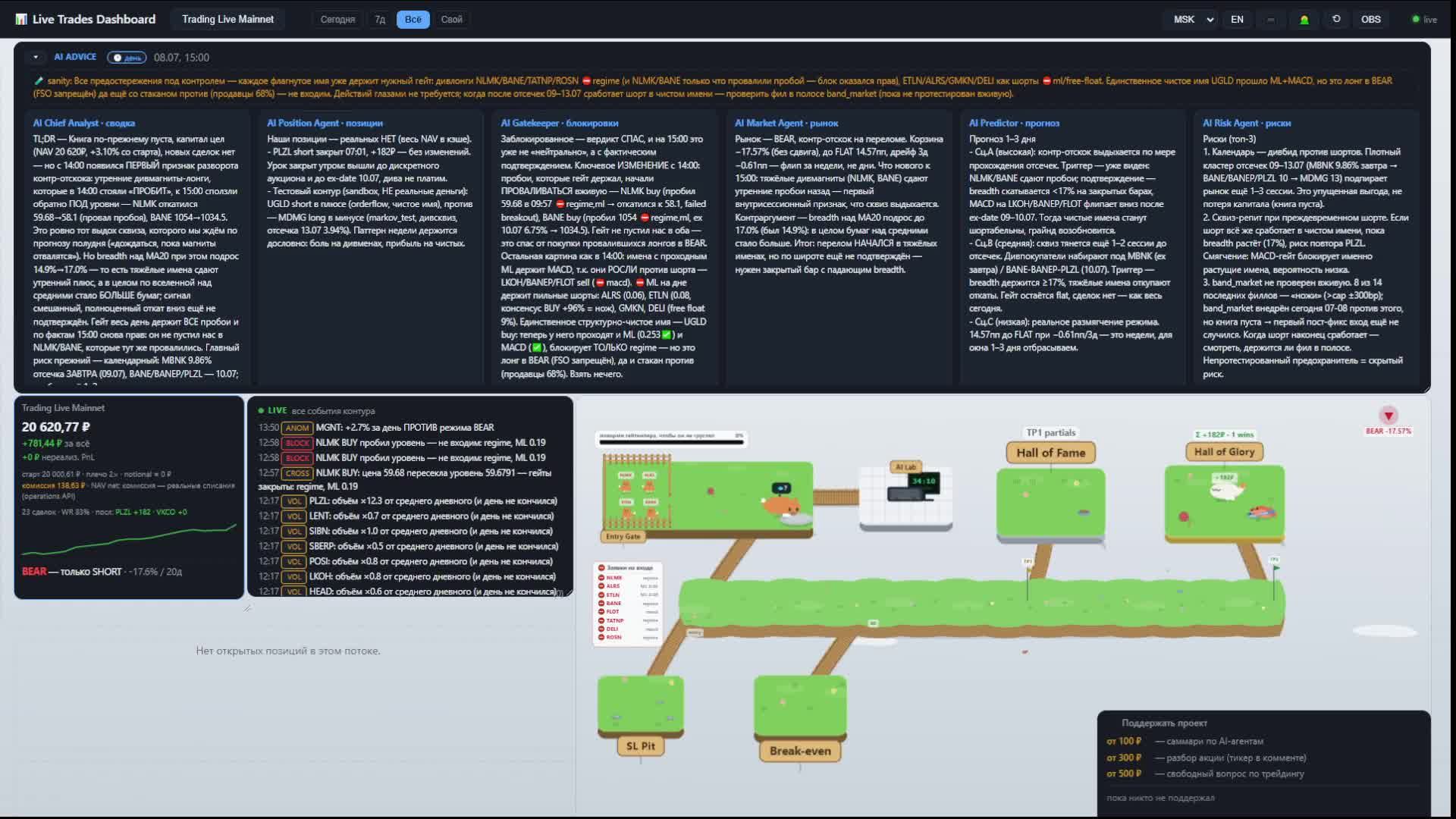Viewport: 1456px width, 819px height.
Task: Click the equity curve chart
Action: (x=129, y=539)
